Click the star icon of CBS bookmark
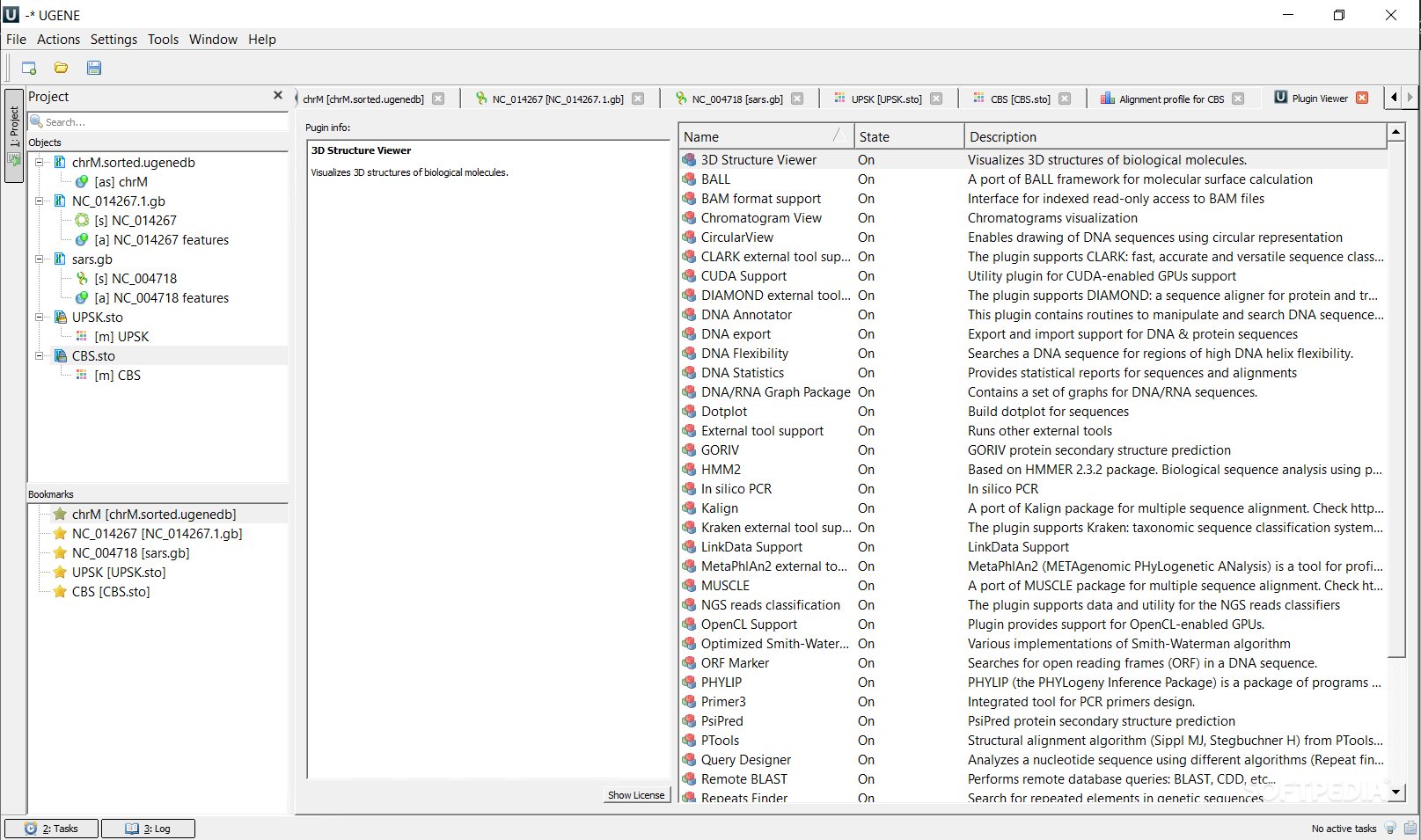Image resolution: width=1421 pixels, height=840 pixels. coord(60,591)
